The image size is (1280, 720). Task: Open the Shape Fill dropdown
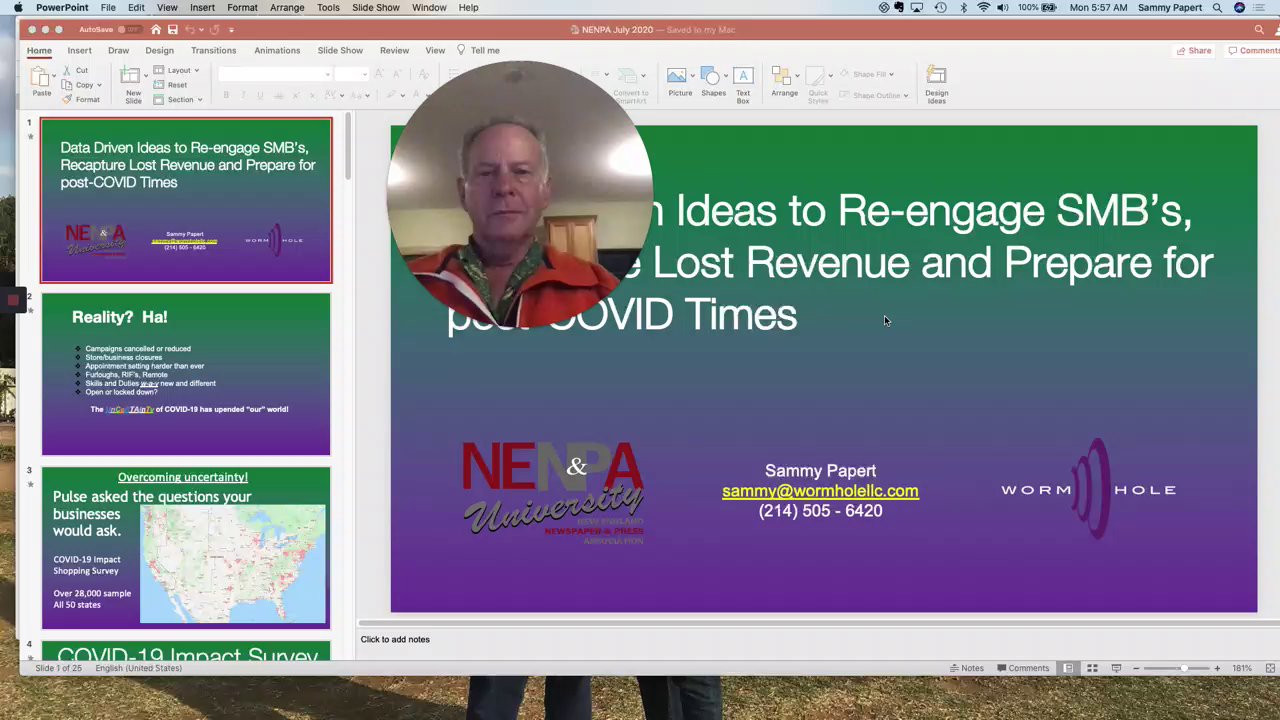coord(865,74)
